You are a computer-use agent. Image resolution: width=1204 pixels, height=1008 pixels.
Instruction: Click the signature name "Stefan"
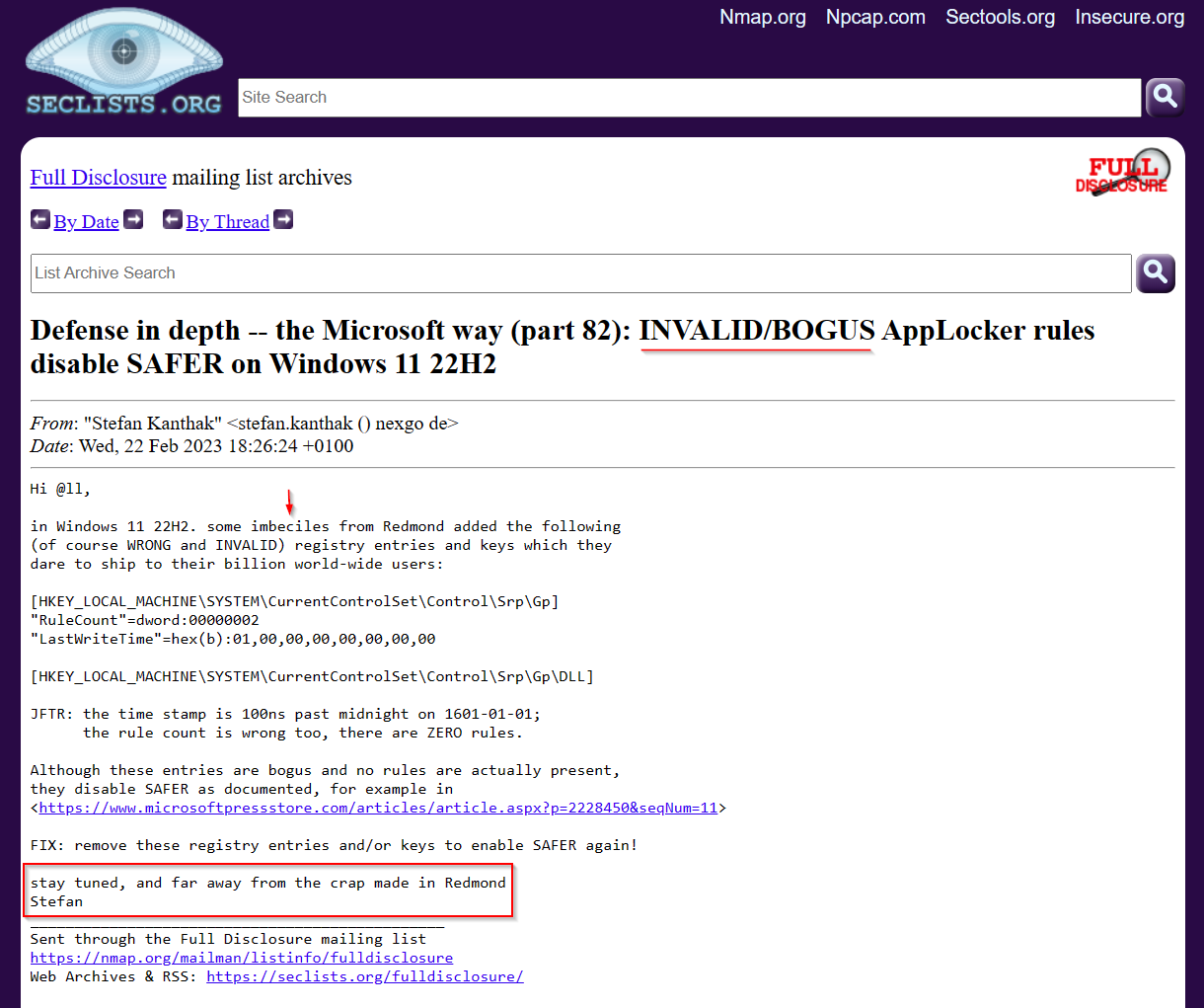pyautogui.click(x=56, y=901)
